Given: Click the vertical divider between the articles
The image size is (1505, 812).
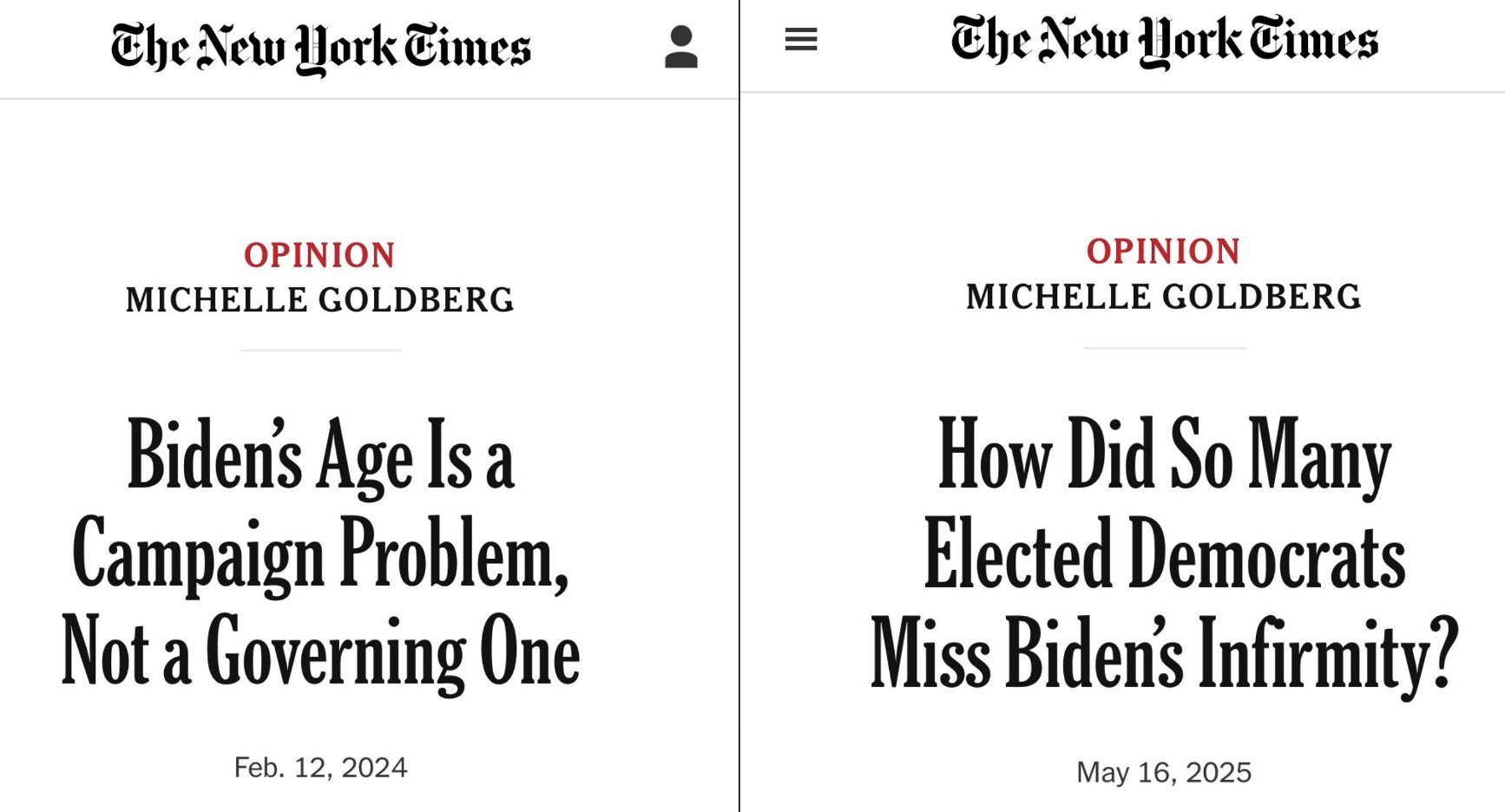Looking at the screenshot, I should 739,406.
